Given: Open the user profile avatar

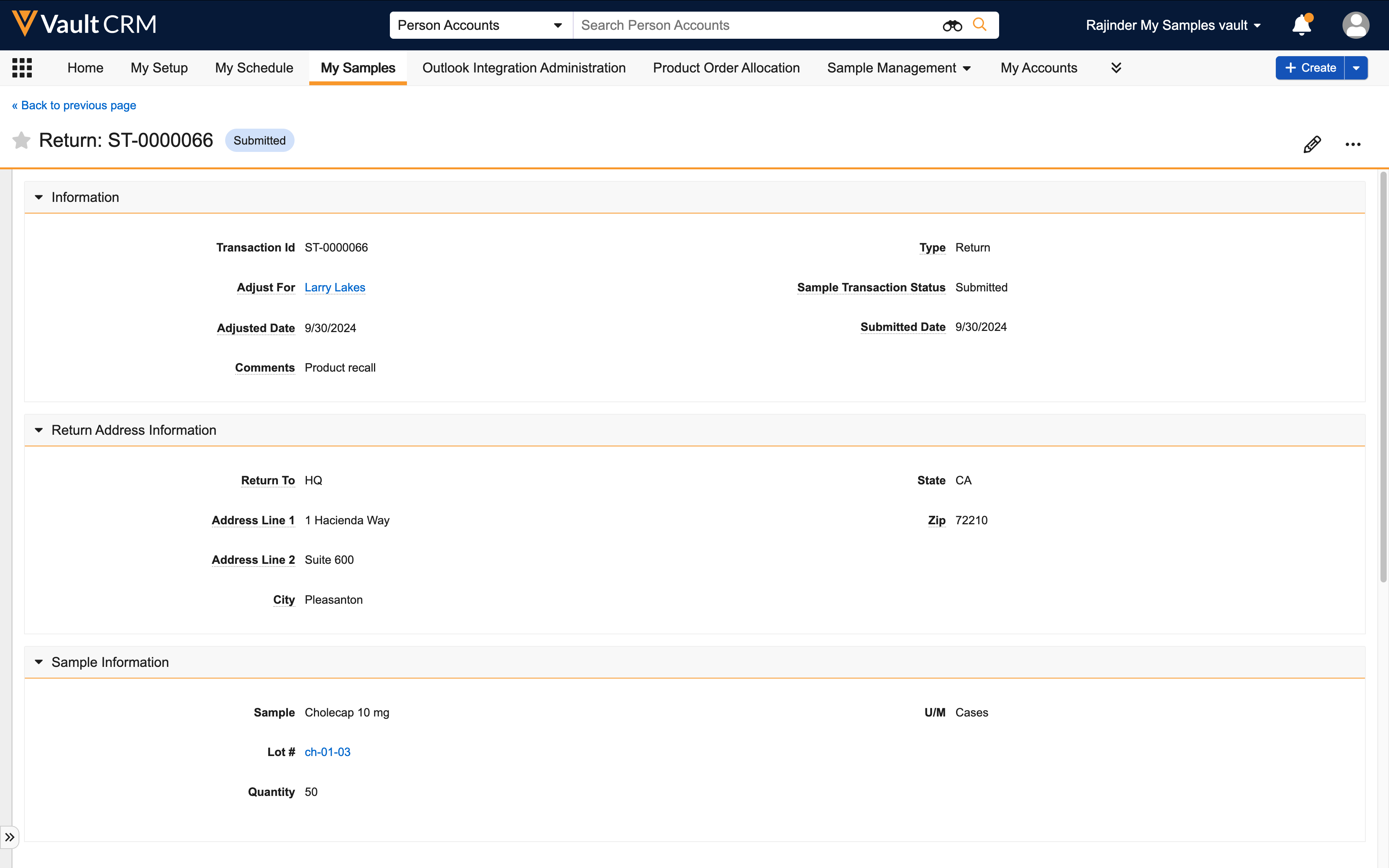Looking at the screenshot, I should click(1355, 25).
